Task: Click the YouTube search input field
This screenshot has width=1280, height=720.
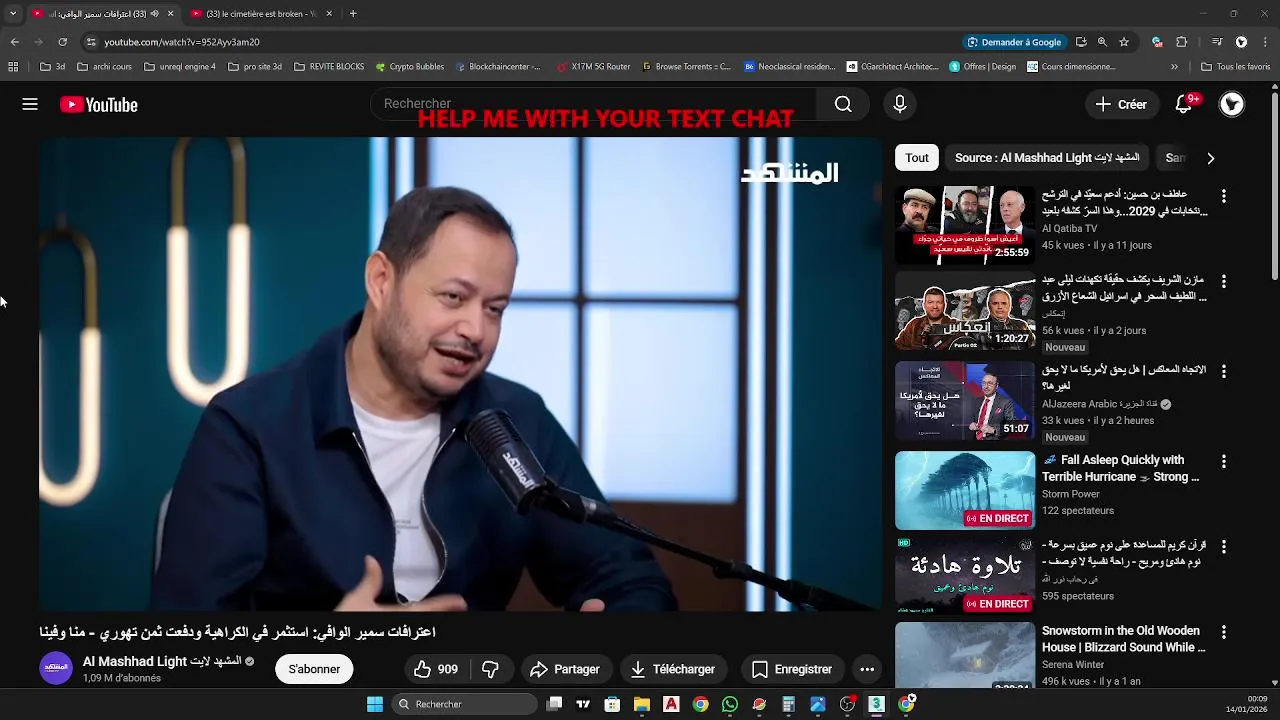Action: point(593,104)
